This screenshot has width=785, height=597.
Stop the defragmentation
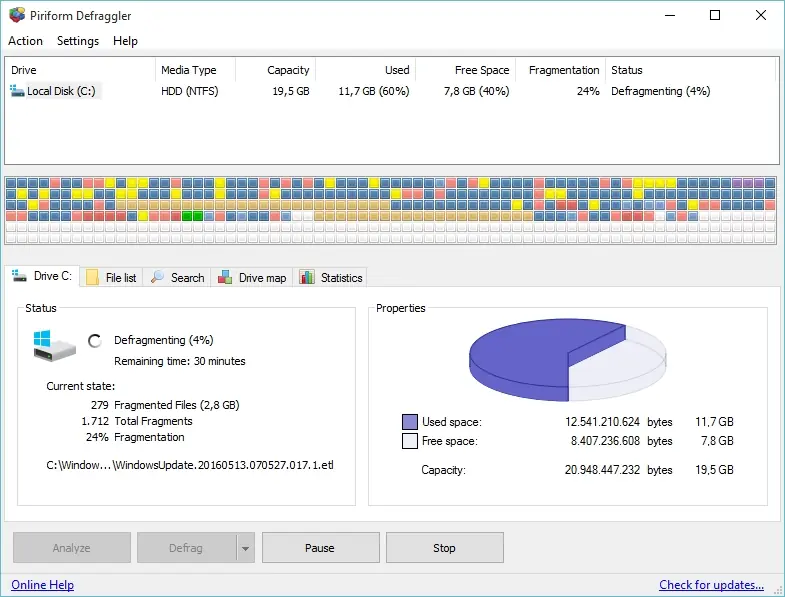pos(445,548)
